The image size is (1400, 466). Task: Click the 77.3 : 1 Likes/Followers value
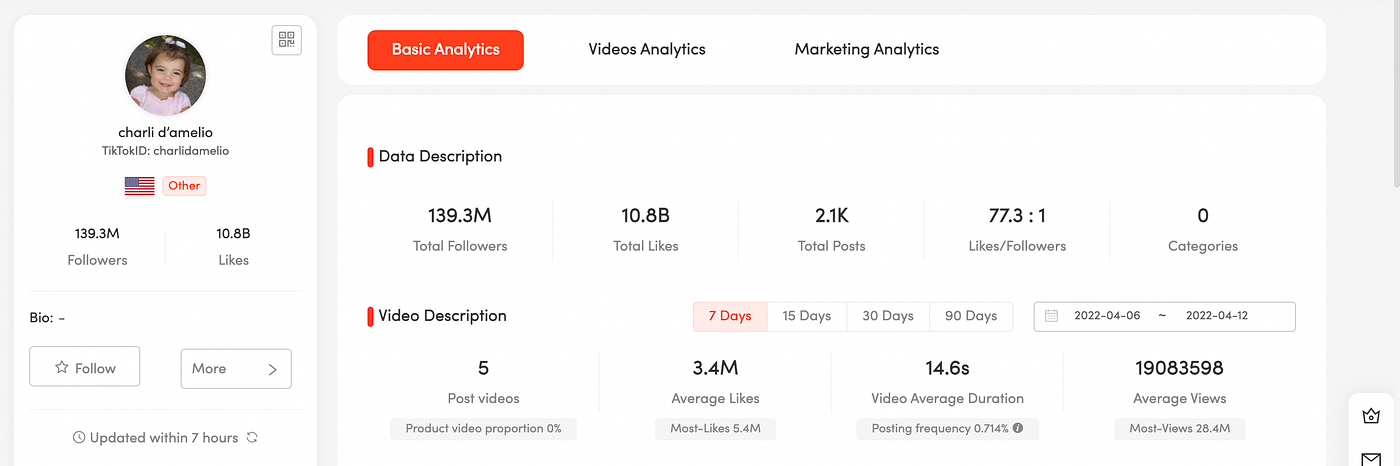tap(1018, 215)
